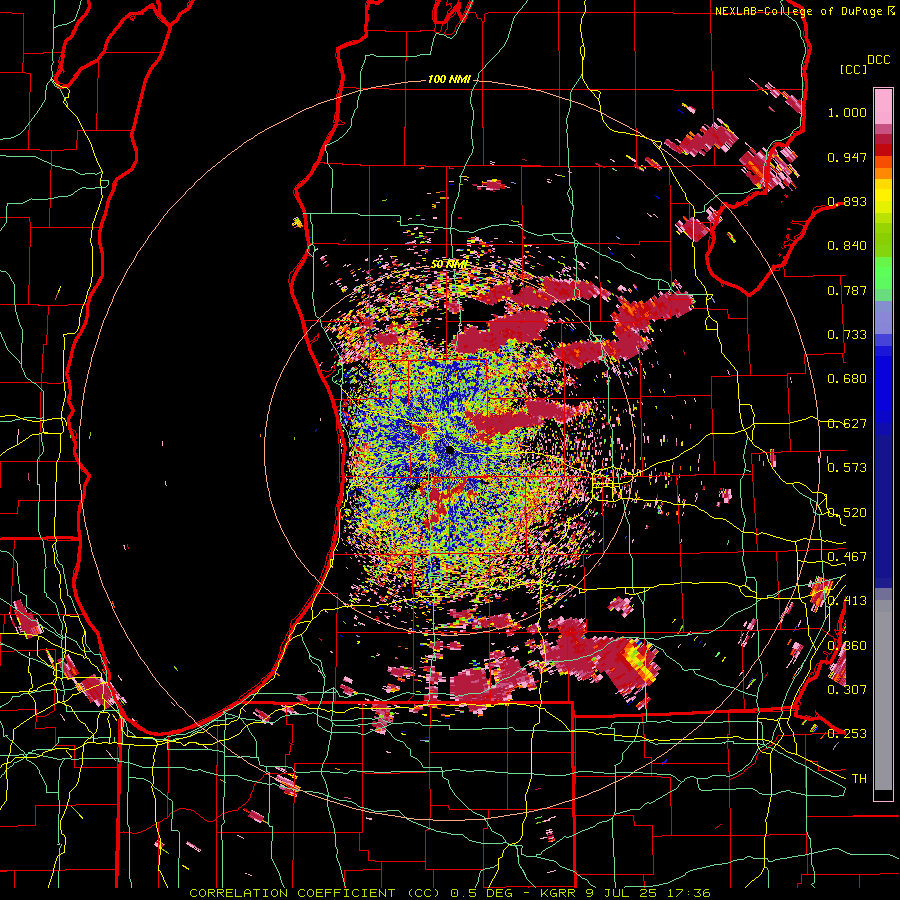Select the 0.947 scale value
The width and height of the screenshot is (900, 900).
[847, 157]
